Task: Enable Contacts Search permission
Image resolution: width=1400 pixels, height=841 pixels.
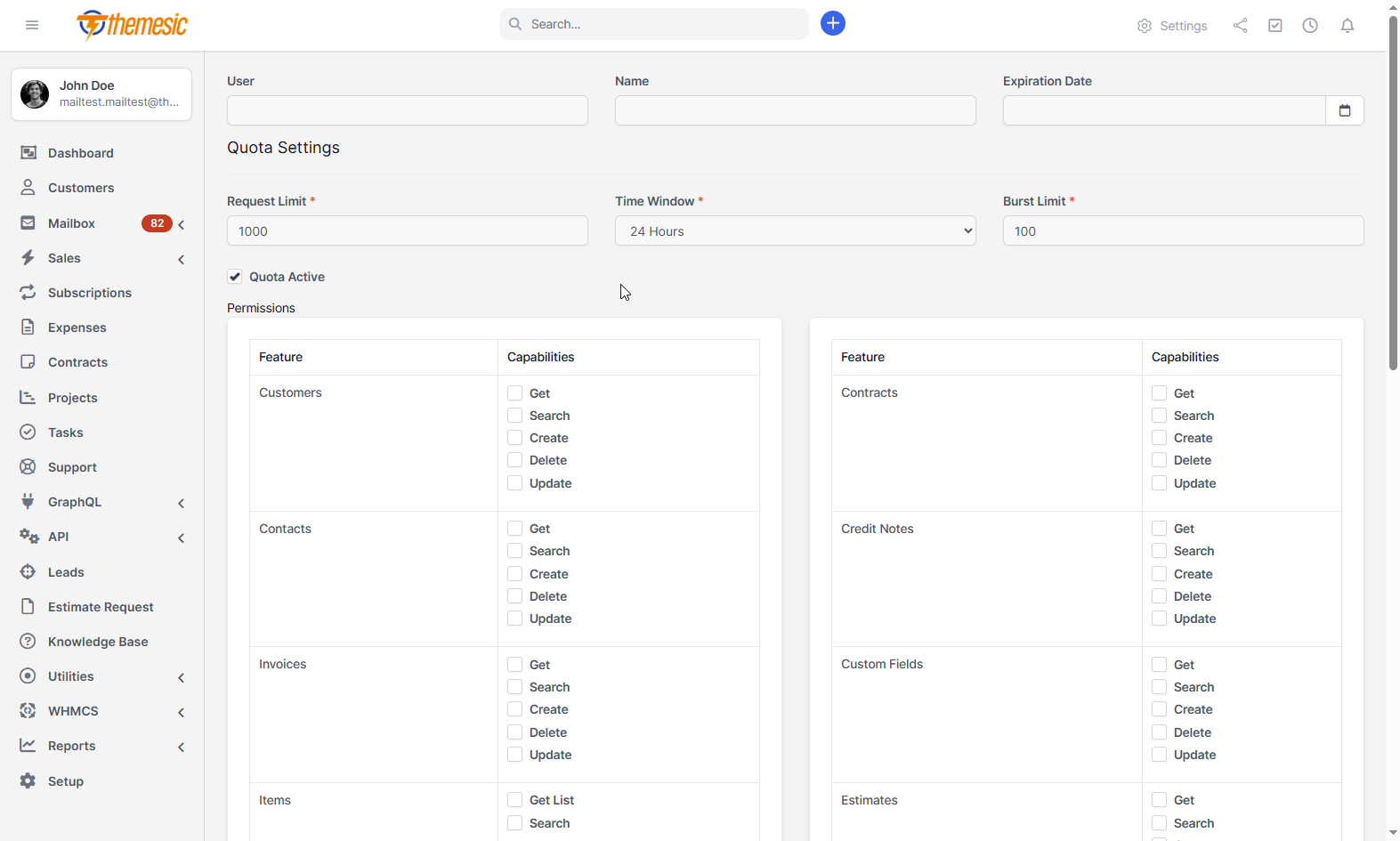Action: point(514,551)
